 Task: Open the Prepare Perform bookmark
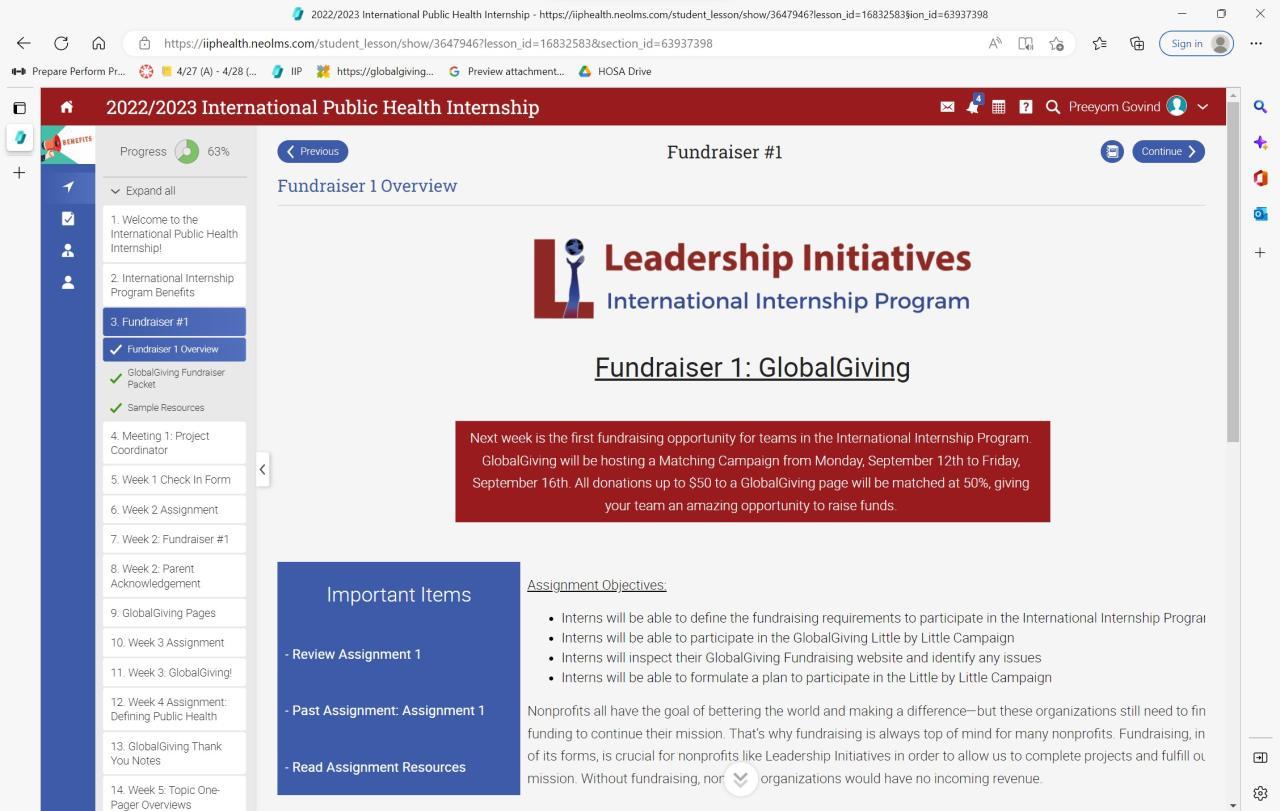click(68, 71)
